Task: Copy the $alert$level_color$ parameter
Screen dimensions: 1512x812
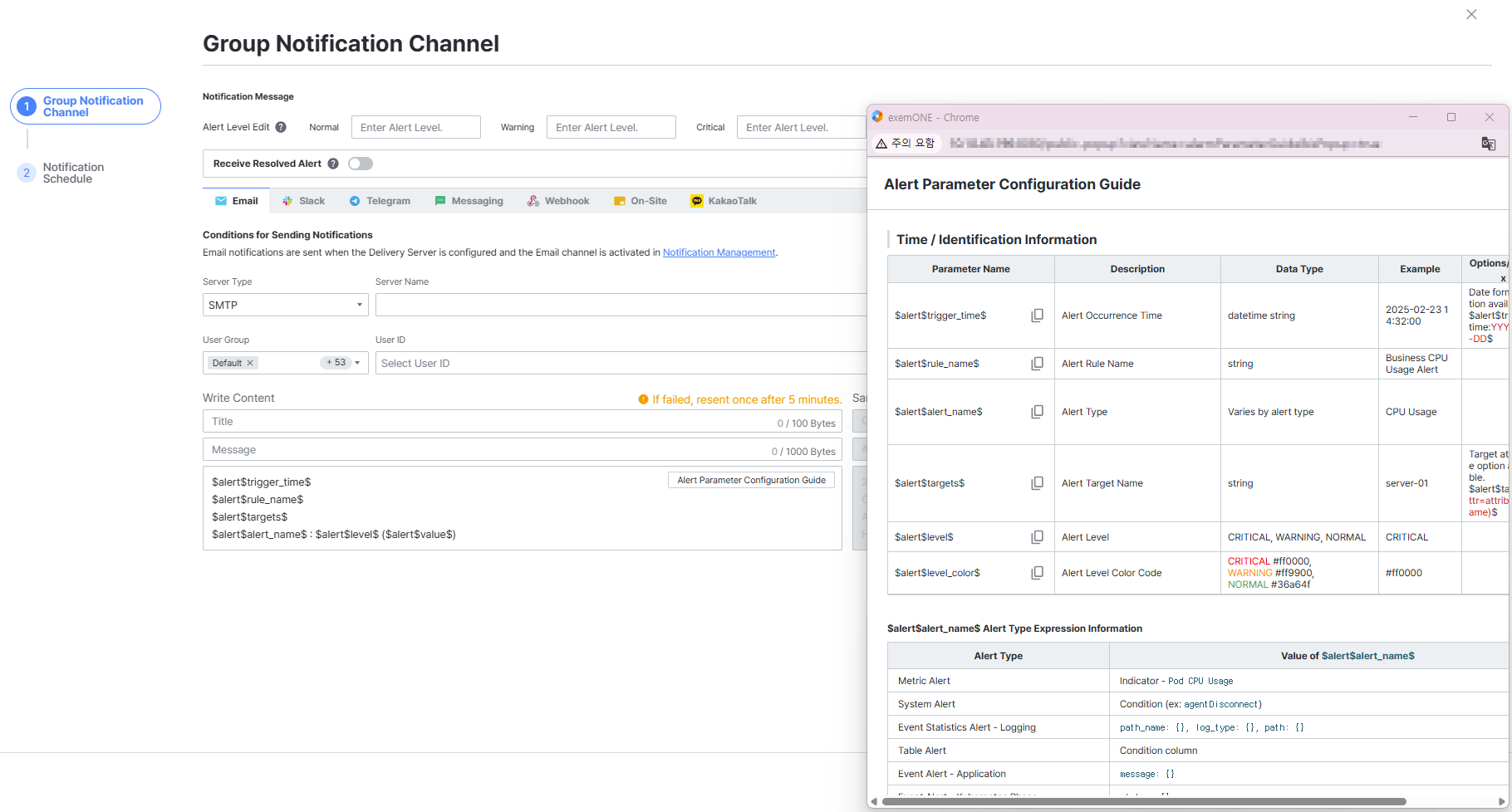Action: click(1037, 573)
